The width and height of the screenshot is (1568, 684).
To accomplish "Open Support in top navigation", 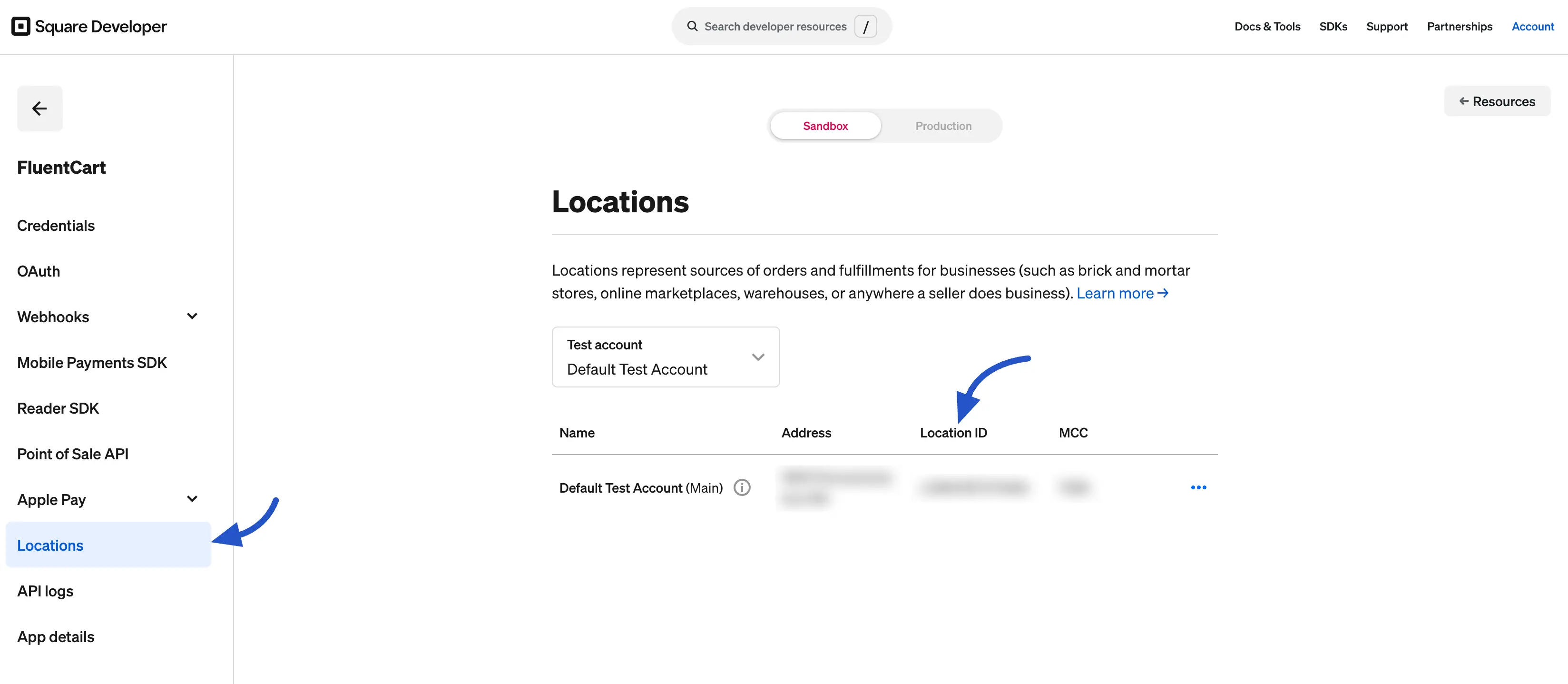I will pos(1387,26).
